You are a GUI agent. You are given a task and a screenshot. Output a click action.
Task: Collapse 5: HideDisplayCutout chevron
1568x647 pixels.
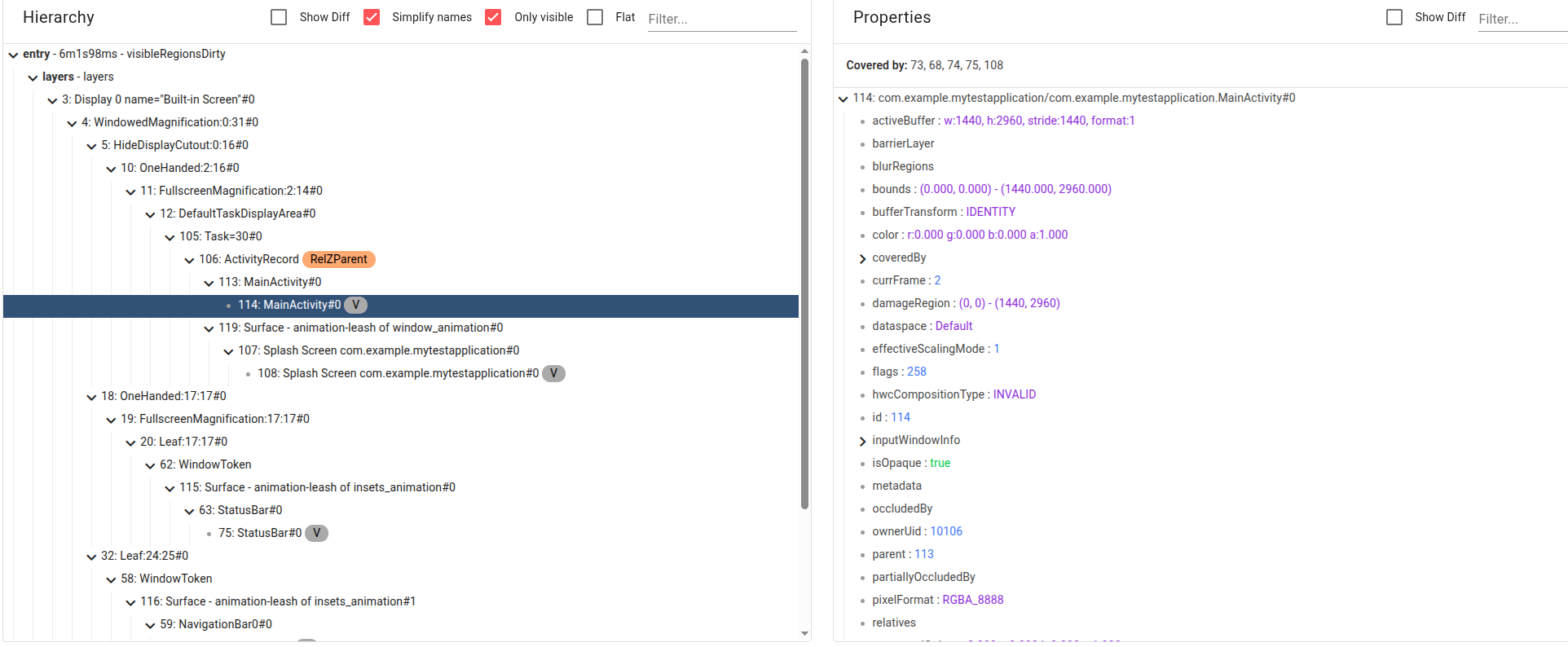(x=91, y=146)
